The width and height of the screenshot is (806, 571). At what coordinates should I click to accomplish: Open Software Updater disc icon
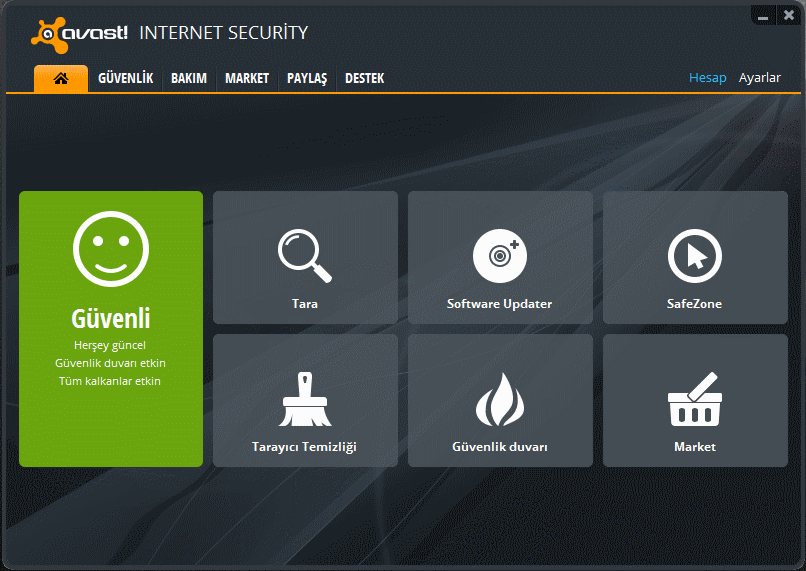tap(500, 255)
